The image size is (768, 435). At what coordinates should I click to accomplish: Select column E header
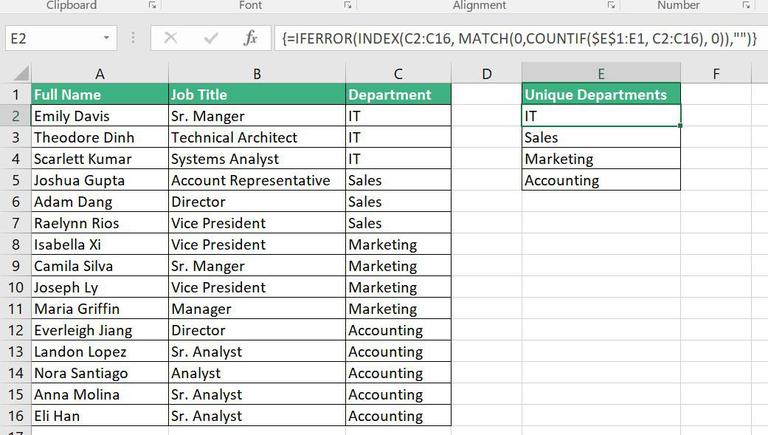pos(600,73)
